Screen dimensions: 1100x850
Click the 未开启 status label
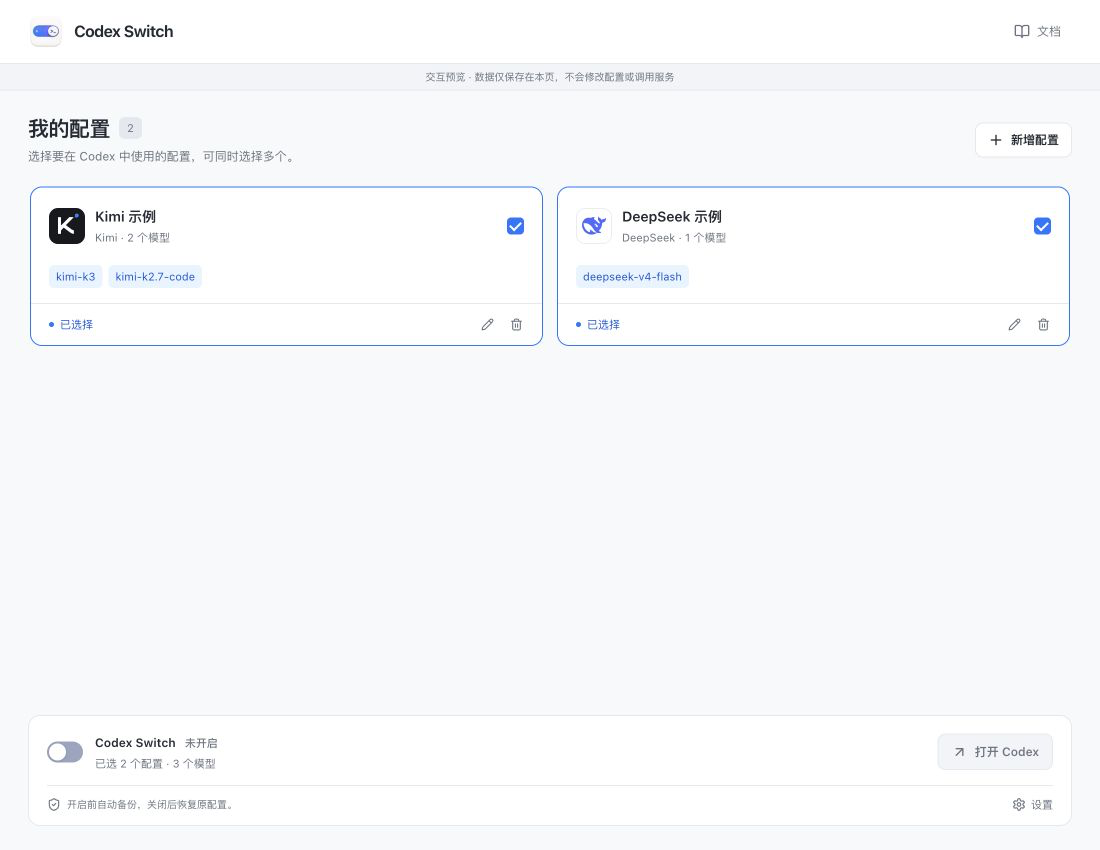point(201,743)
